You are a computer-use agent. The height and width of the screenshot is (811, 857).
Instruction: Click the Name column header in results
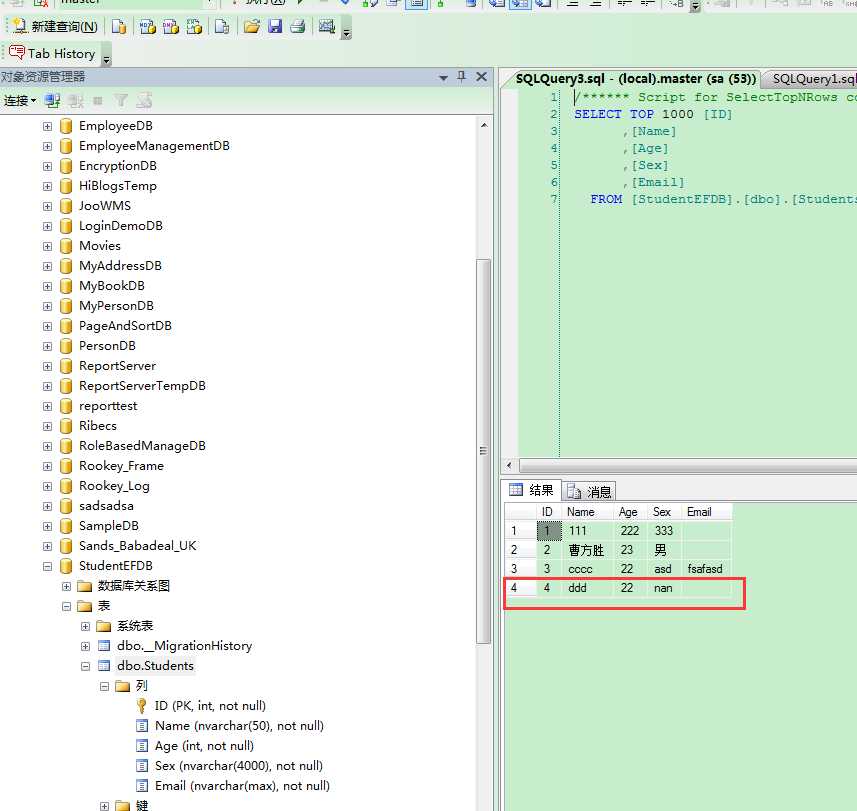pos(587,512)
